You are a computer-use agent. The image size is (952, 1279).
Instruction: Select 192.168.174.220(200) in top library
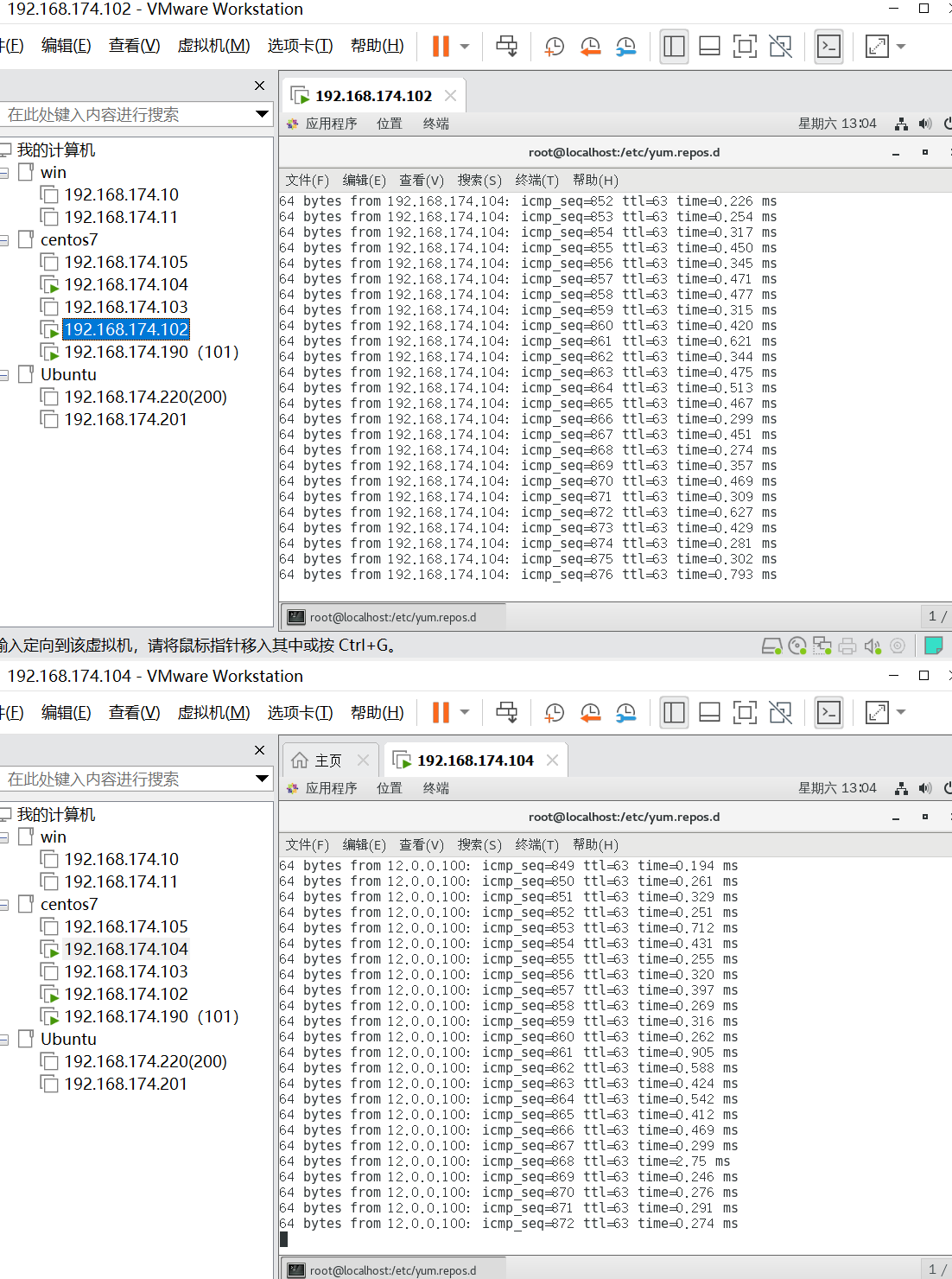(145, 397)
